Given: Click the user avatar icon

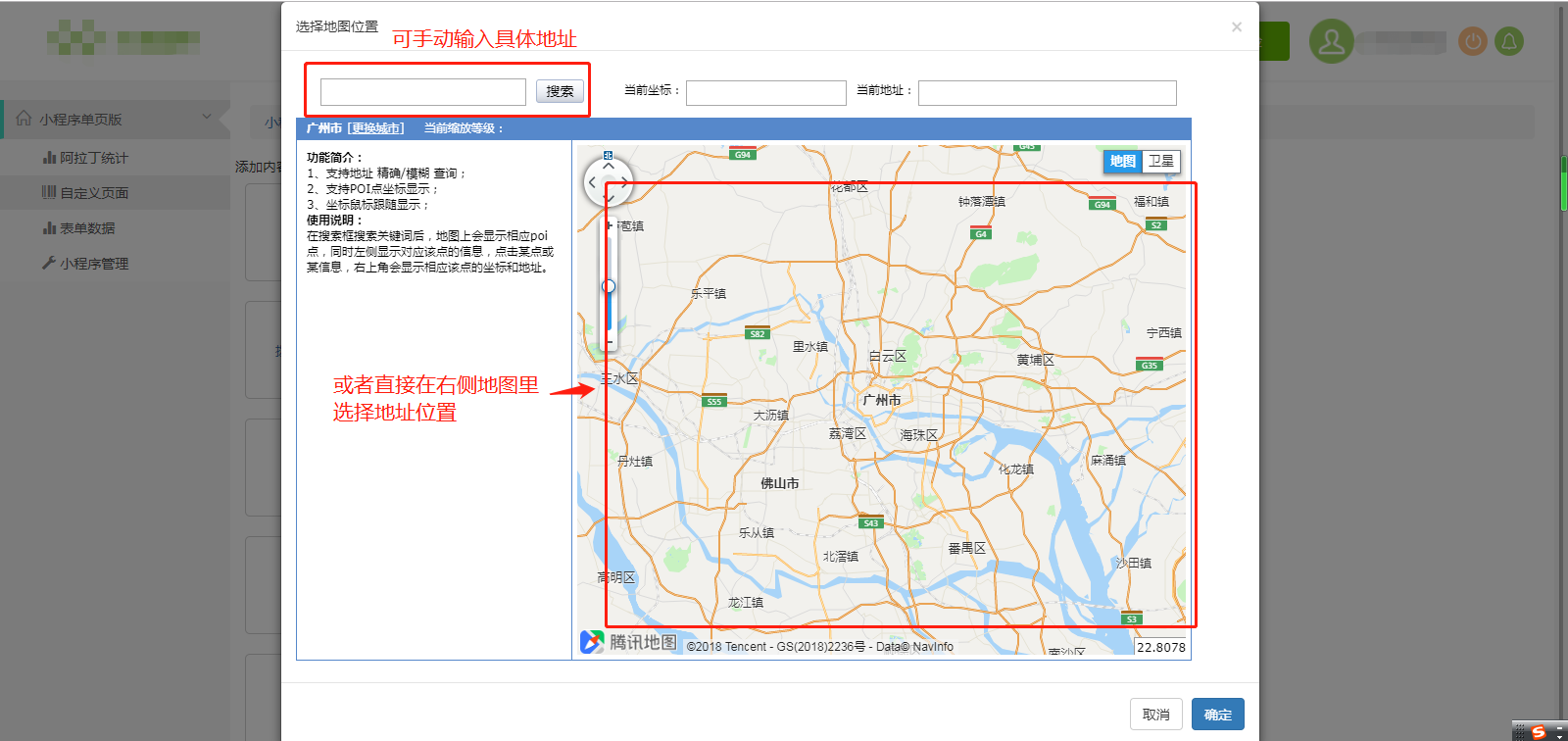Looking at the screenshot, I should click(1332, 41).
